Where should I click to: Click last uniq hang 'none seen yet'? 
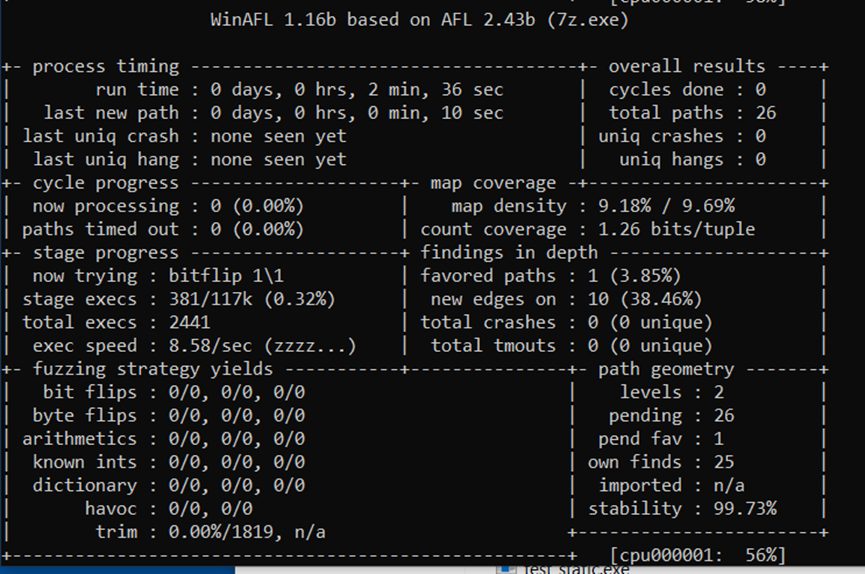278,160
